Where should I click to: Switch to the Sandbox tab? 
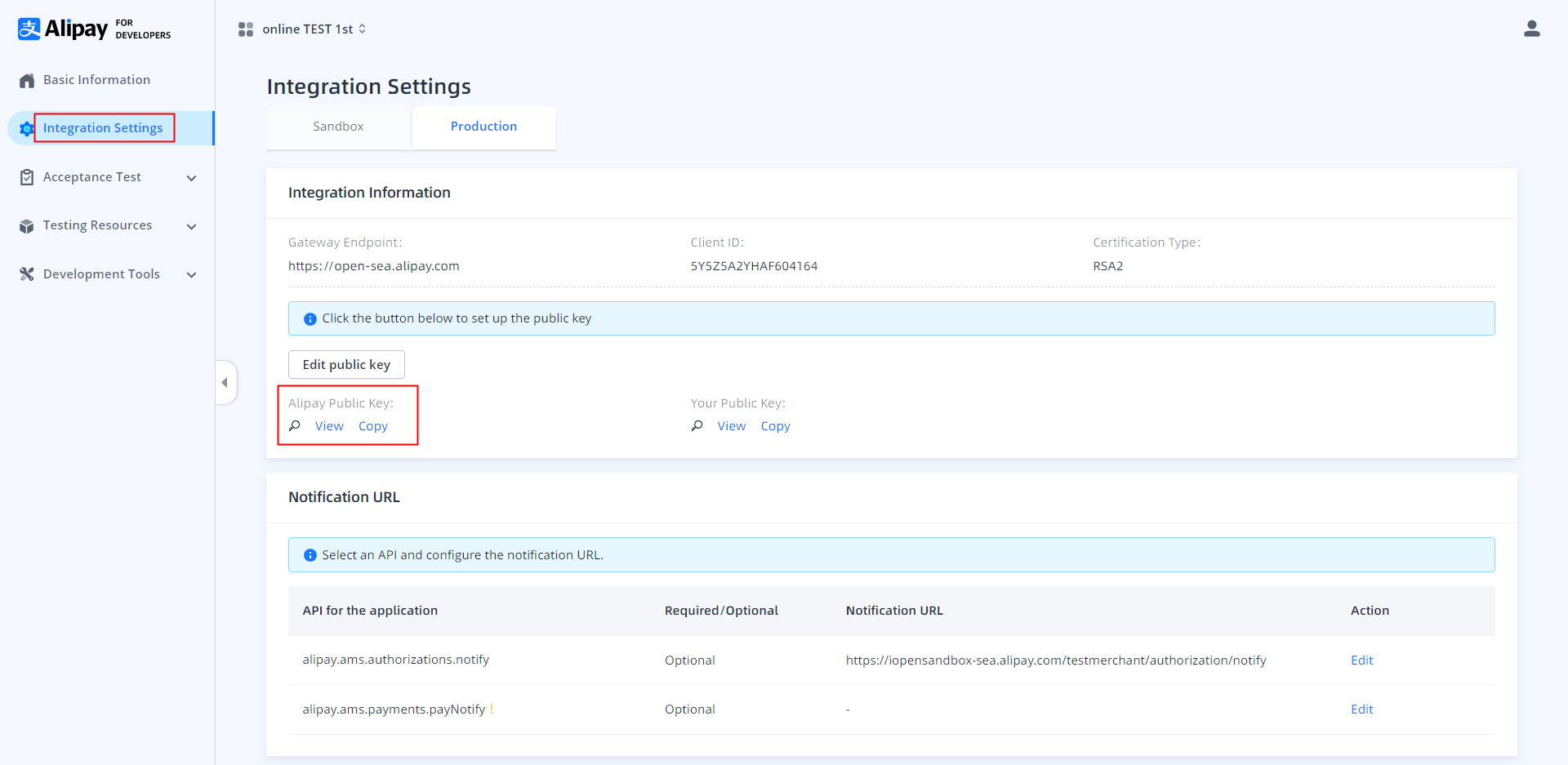(x=338, y=127)
